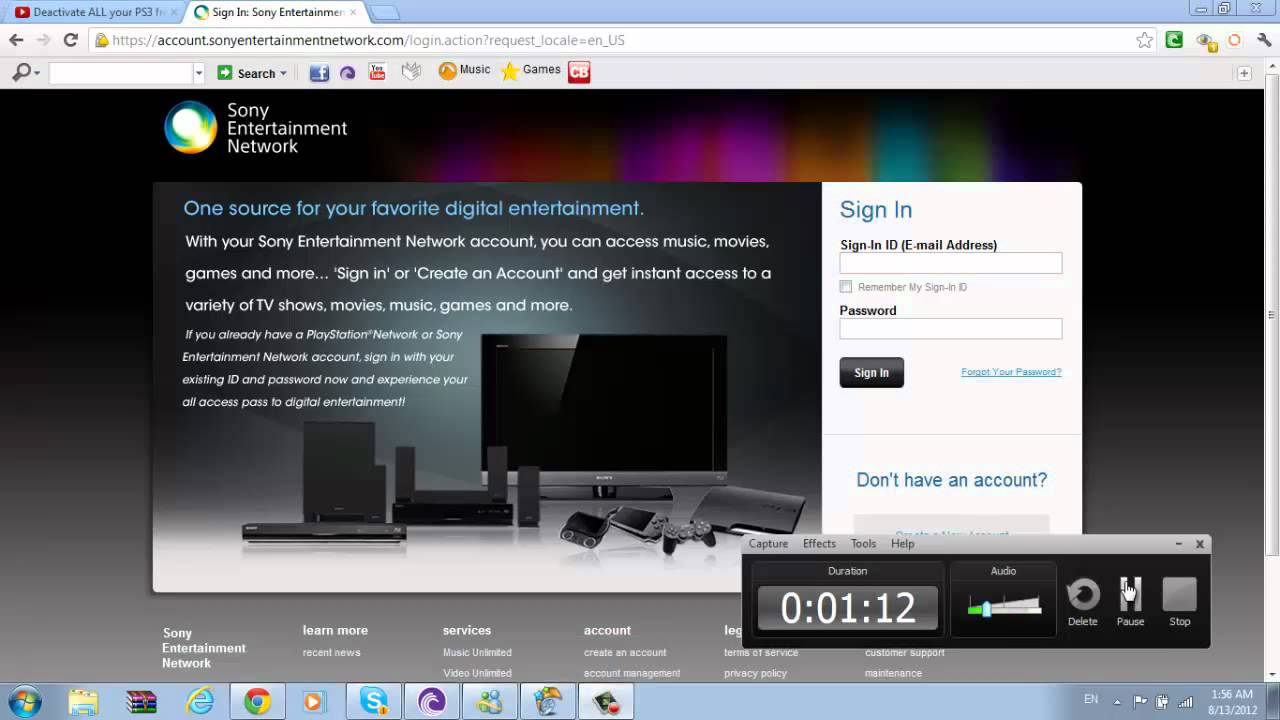Viewport: 1280px width, 720px height.
Task: Delete the current recording
Action: coord(1083,602)
